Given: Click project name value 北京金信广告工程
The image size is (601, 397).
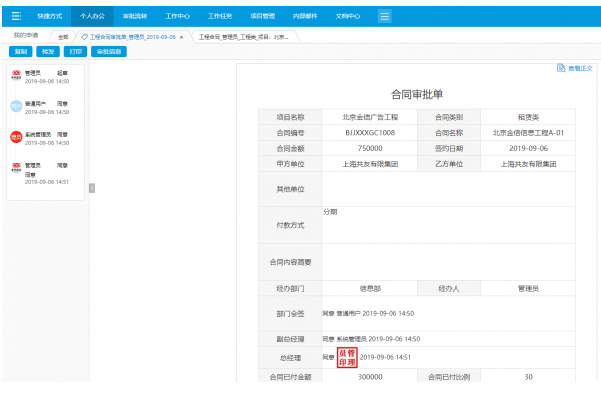Looking at the screenshot, I should 370,117.
